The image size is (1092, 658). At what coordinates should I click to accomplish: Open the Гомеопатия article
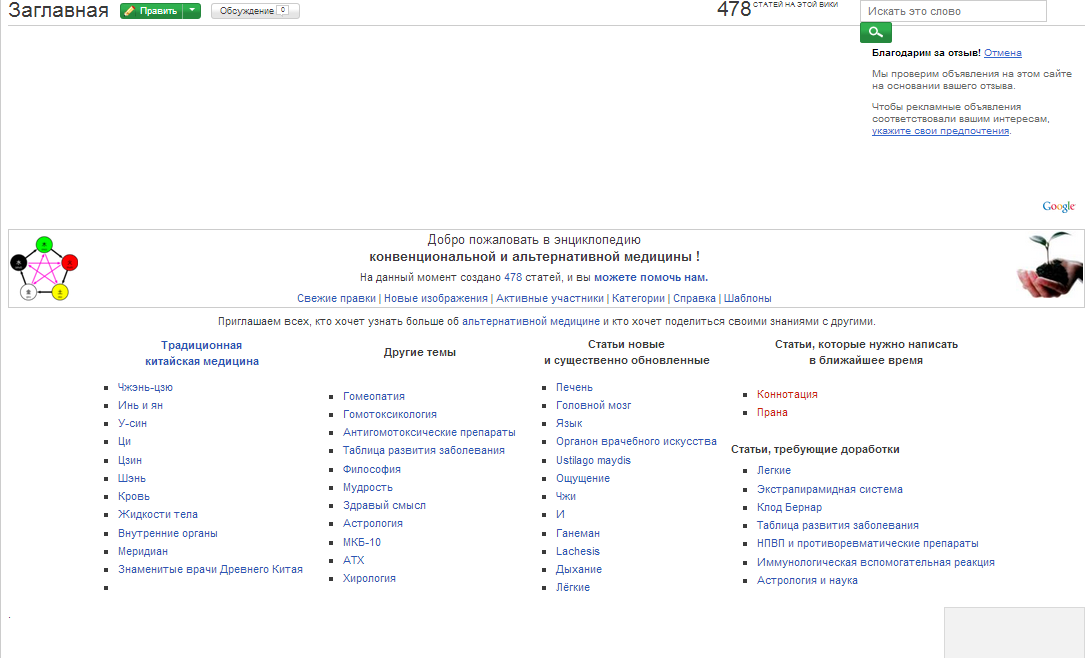373,396
